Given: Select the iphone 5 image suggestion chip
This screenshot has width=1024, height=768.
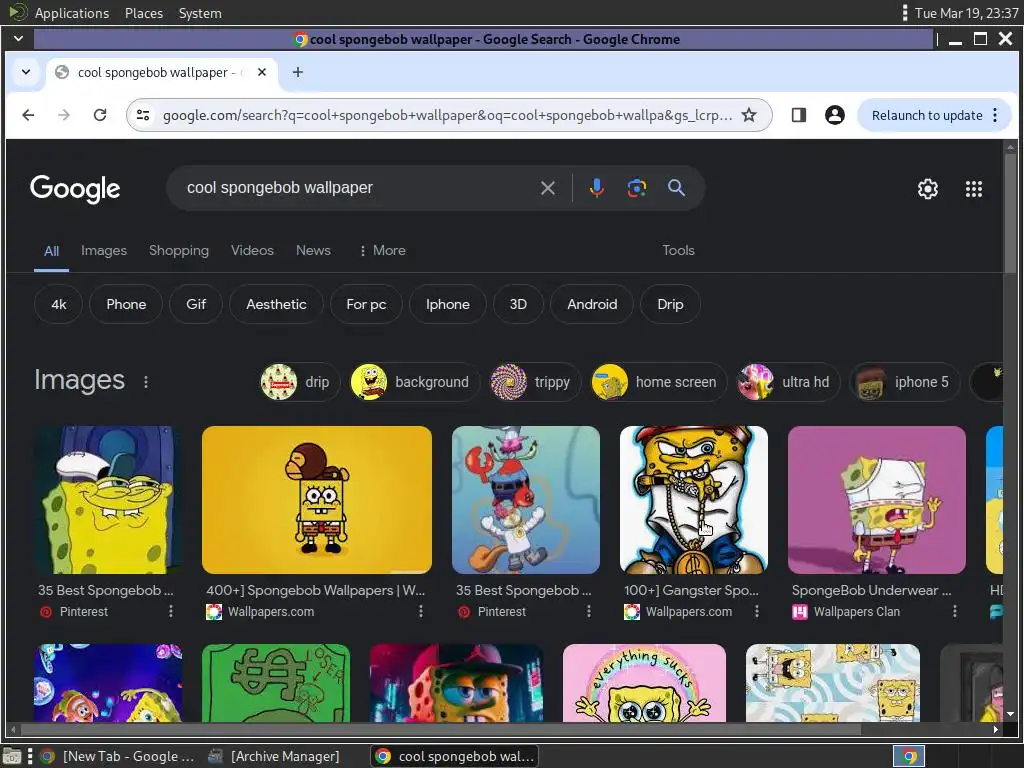Looking at the screenshot, I should click(904, 382).
